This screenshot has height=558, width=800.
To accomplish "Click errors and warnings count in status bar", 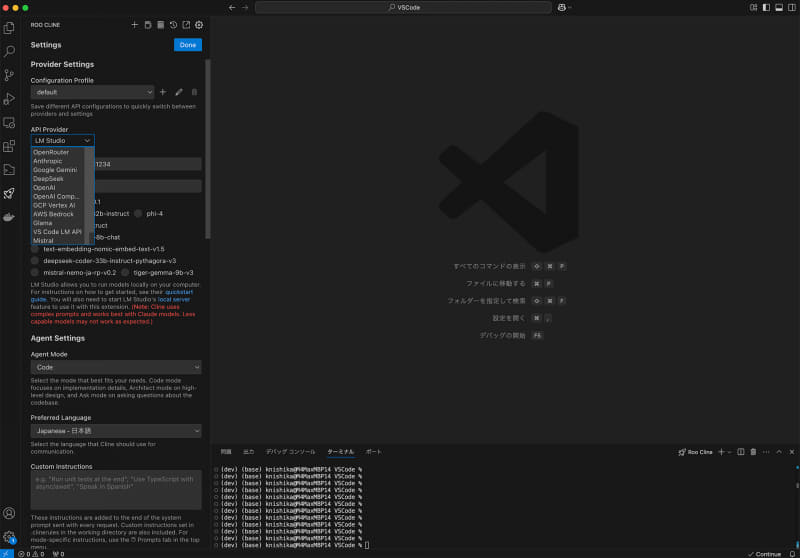I will click(31, 554).
